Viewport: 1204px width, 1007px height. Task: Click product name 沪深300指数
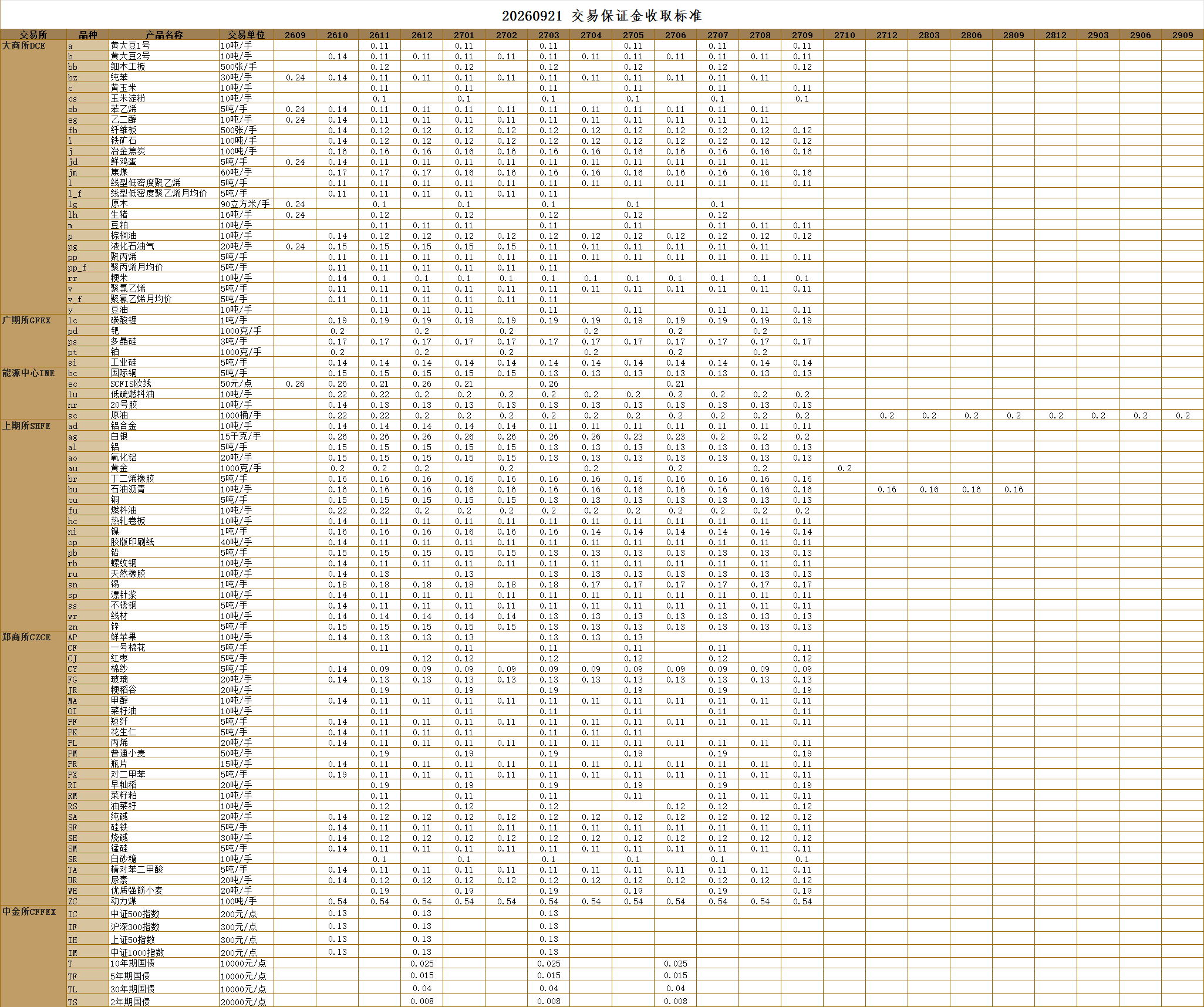point(135,927)
